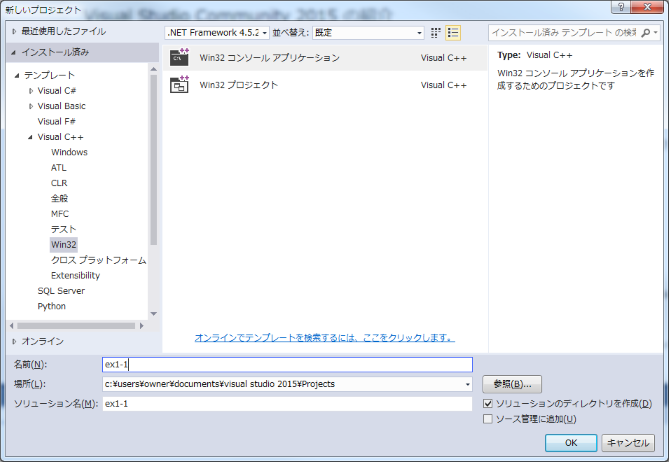
Task: Select Win32 コンソール アプリケーション template
Action: 325,58
